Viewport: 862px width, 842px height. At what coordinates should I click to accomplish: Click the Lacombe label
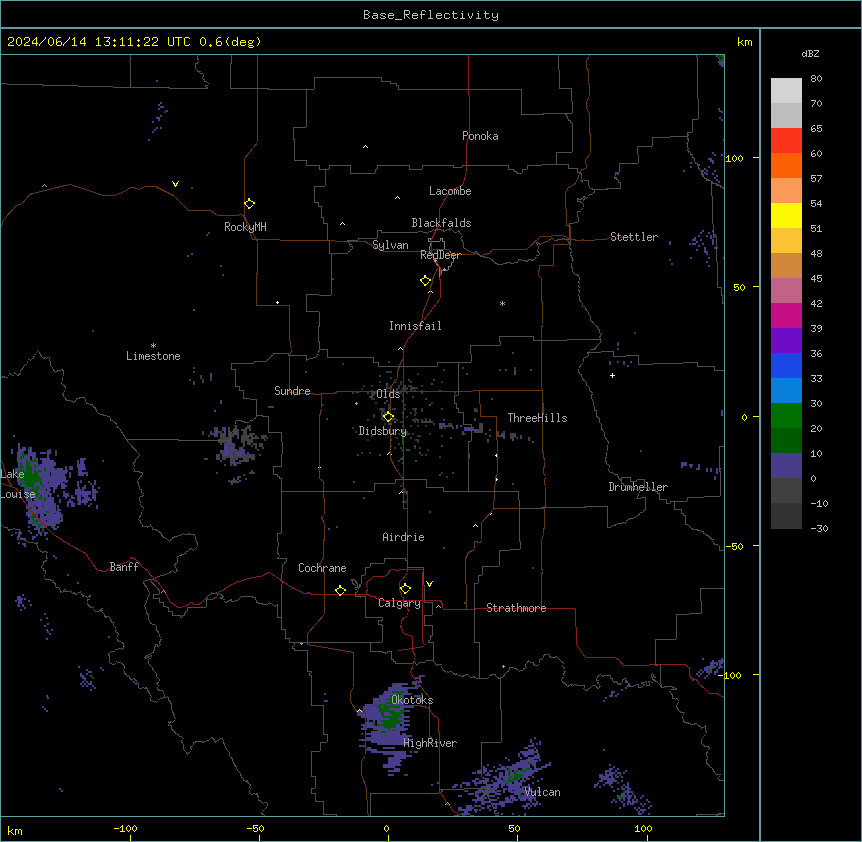(450, 191)
